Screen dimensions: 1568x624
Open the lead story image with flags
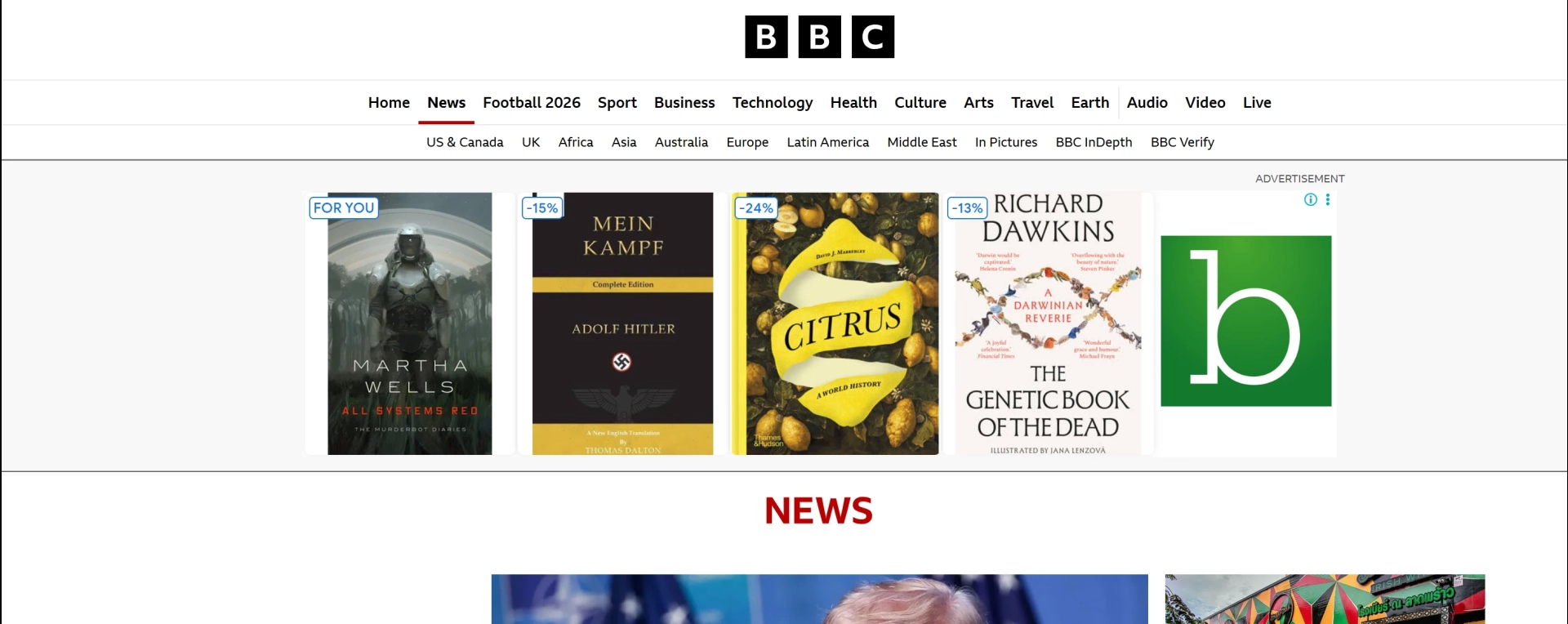tap(820, 599)
